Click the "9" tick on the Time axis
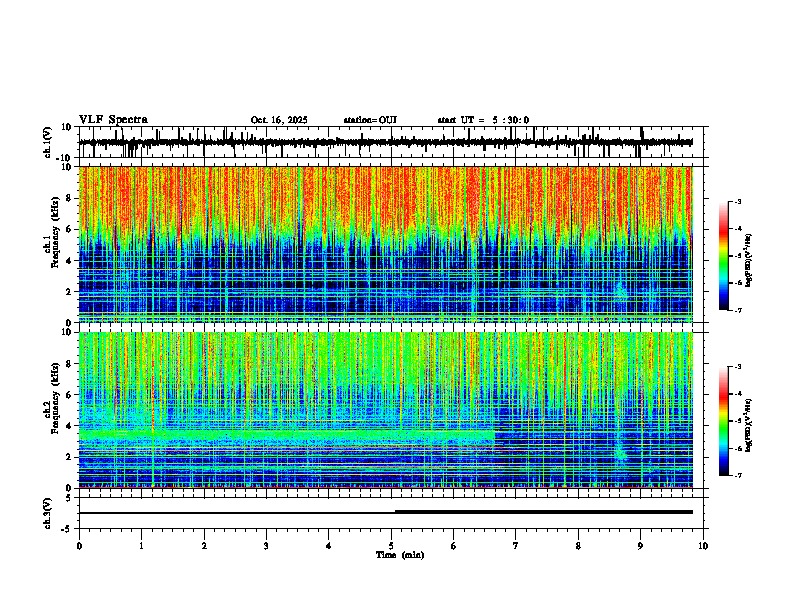Viewport: 792px width, 612px height. pyautogui.click(x=640, y=546)
